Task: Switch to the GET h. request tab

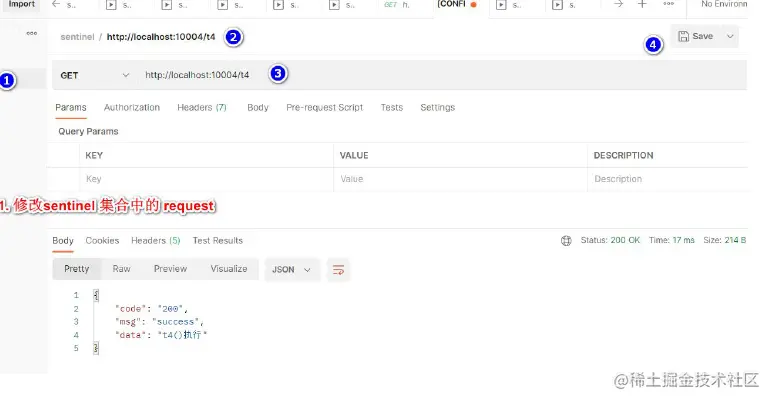Action: coord(397,4)
